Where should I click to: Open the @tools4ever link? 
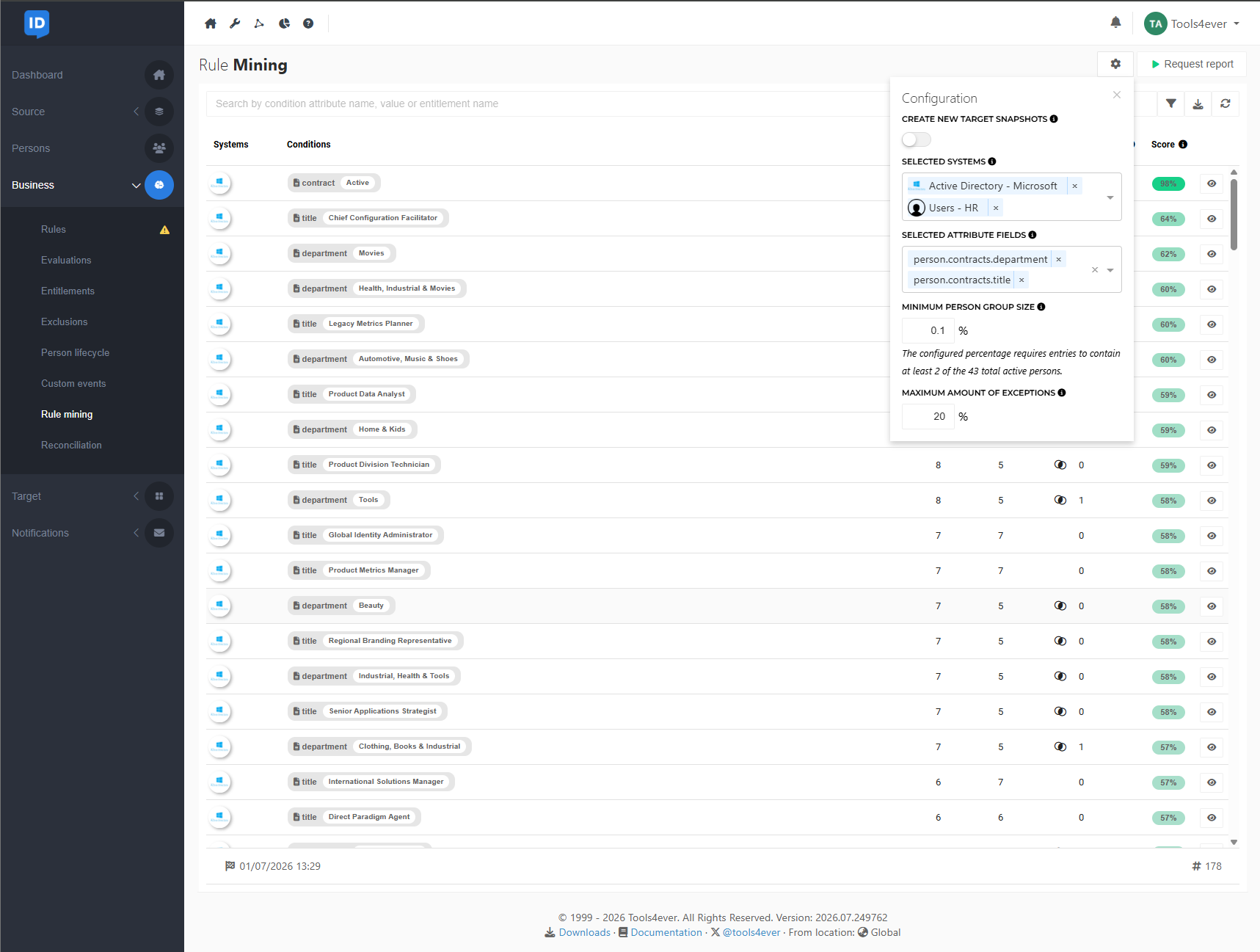[751, 932]
